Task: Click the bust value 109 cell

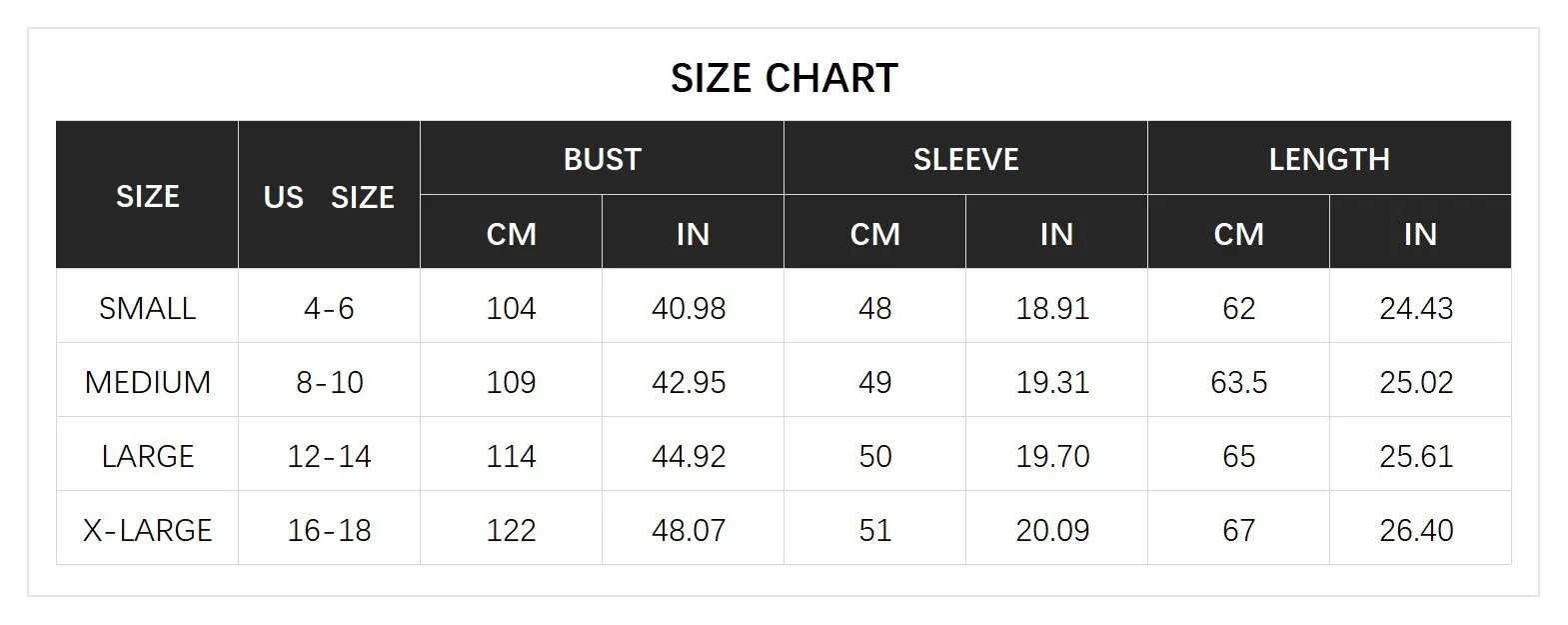Action: pos(511,382)
